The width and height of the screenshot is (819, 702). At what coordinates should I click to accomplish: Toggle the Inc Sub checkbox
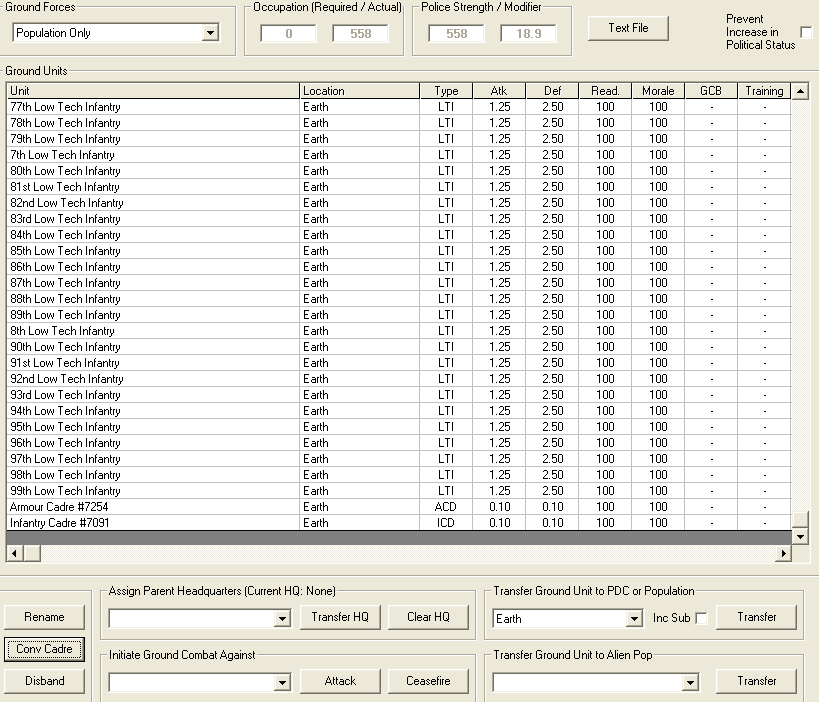pyautogui.click(x=702, y=618)
